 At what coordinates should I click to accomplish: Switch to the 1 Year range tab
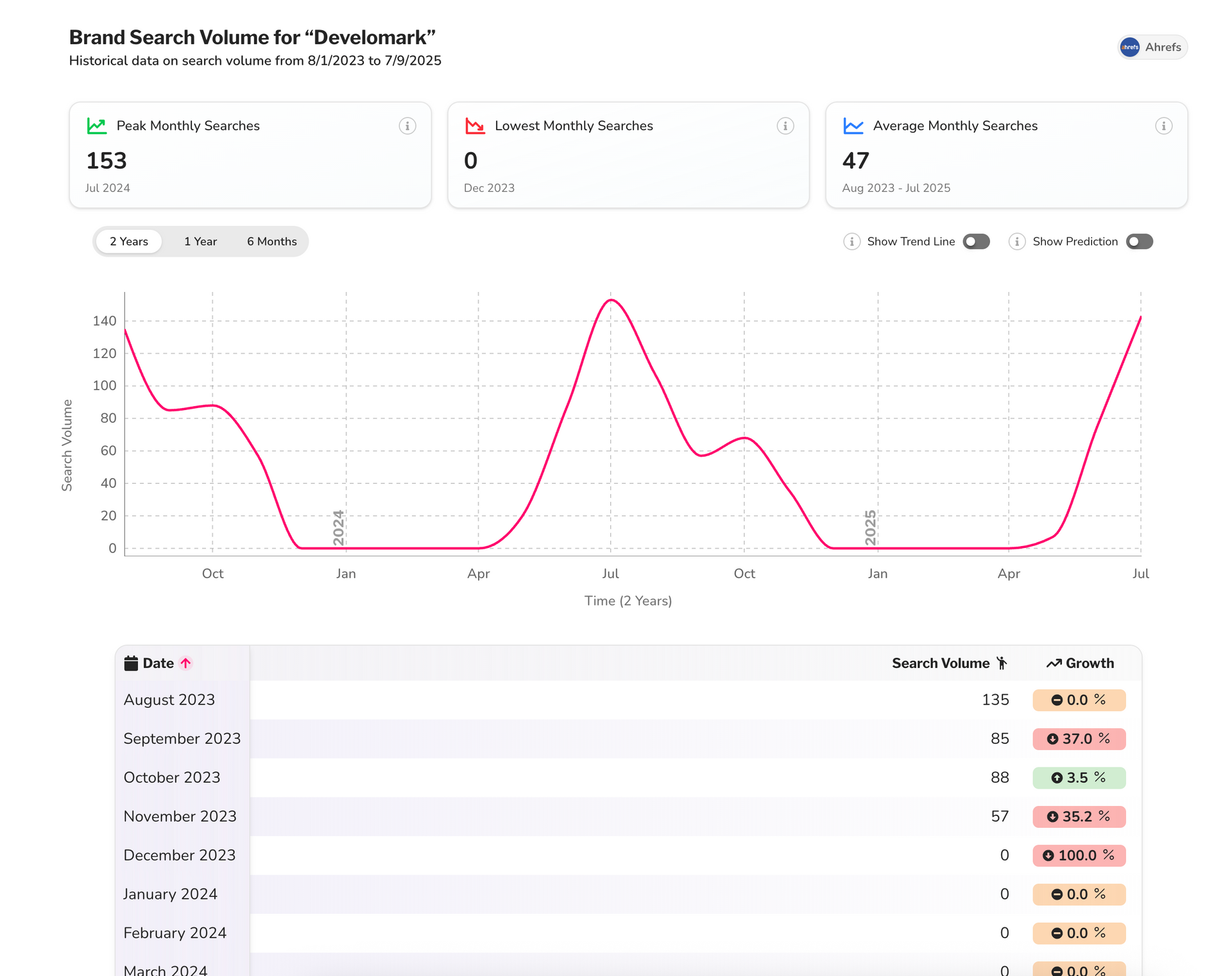[200, 241]
